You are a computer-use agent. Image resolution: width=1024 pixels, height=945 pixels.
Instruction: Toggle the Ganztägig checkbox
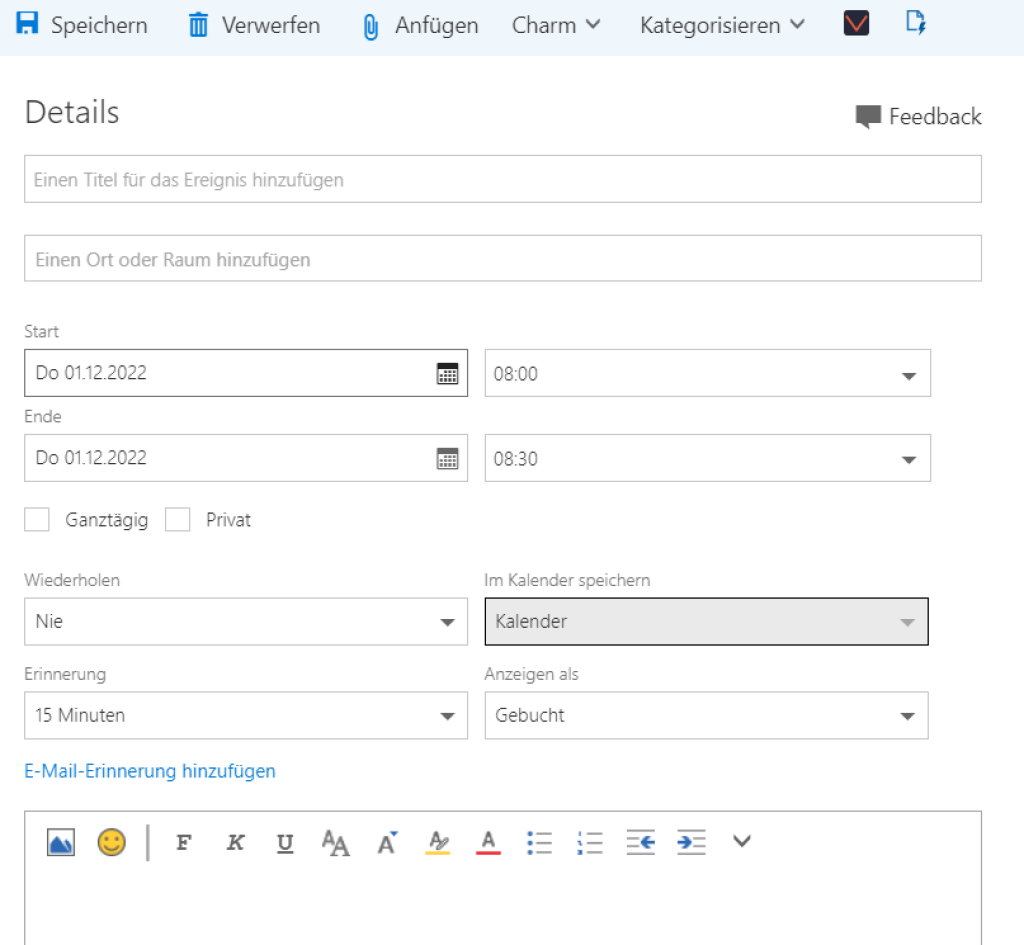point(37,520)
